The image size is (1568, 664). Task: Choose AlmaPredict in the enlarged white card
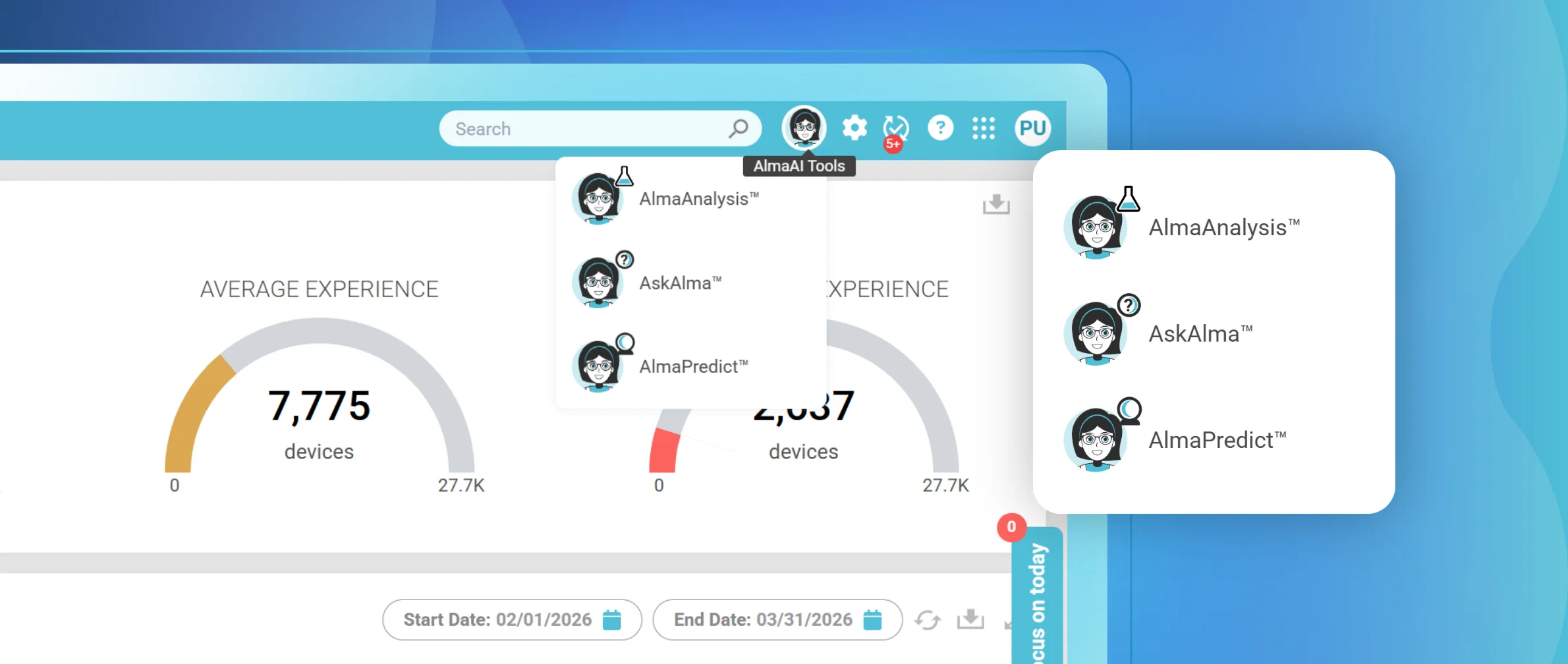coord(1214,439)
